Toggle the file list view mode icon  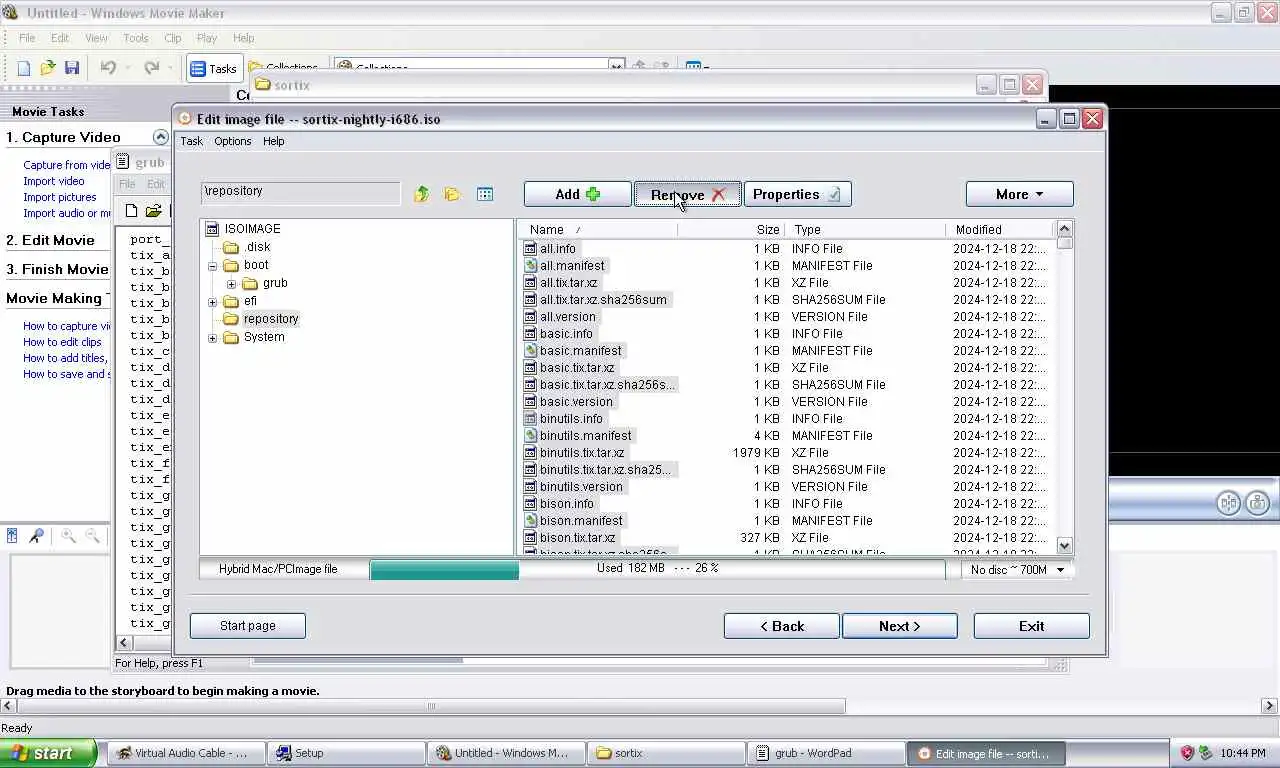click(x=485, y=194)
